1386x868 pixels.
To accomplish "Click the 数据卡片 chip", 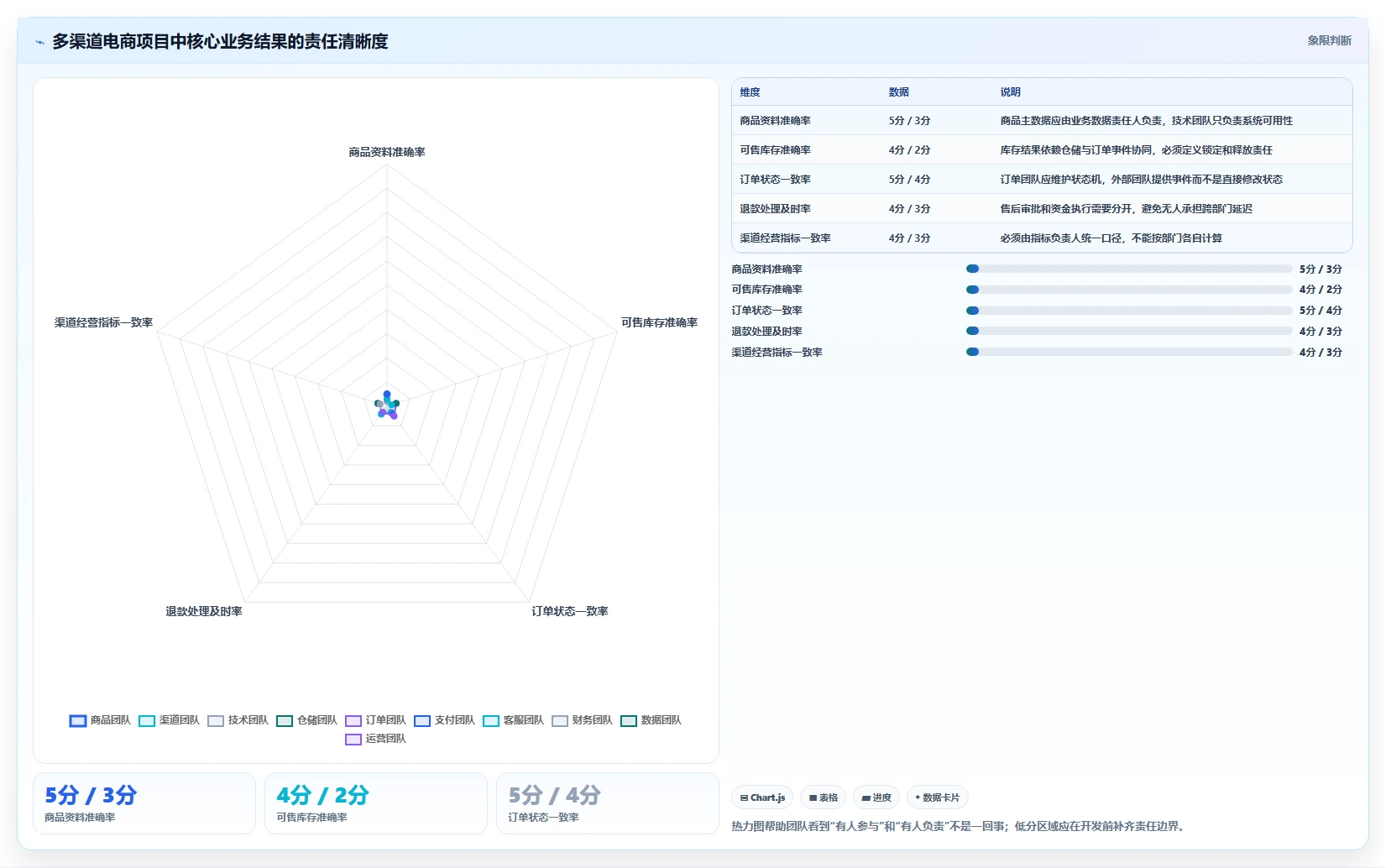I will point(937,797).
